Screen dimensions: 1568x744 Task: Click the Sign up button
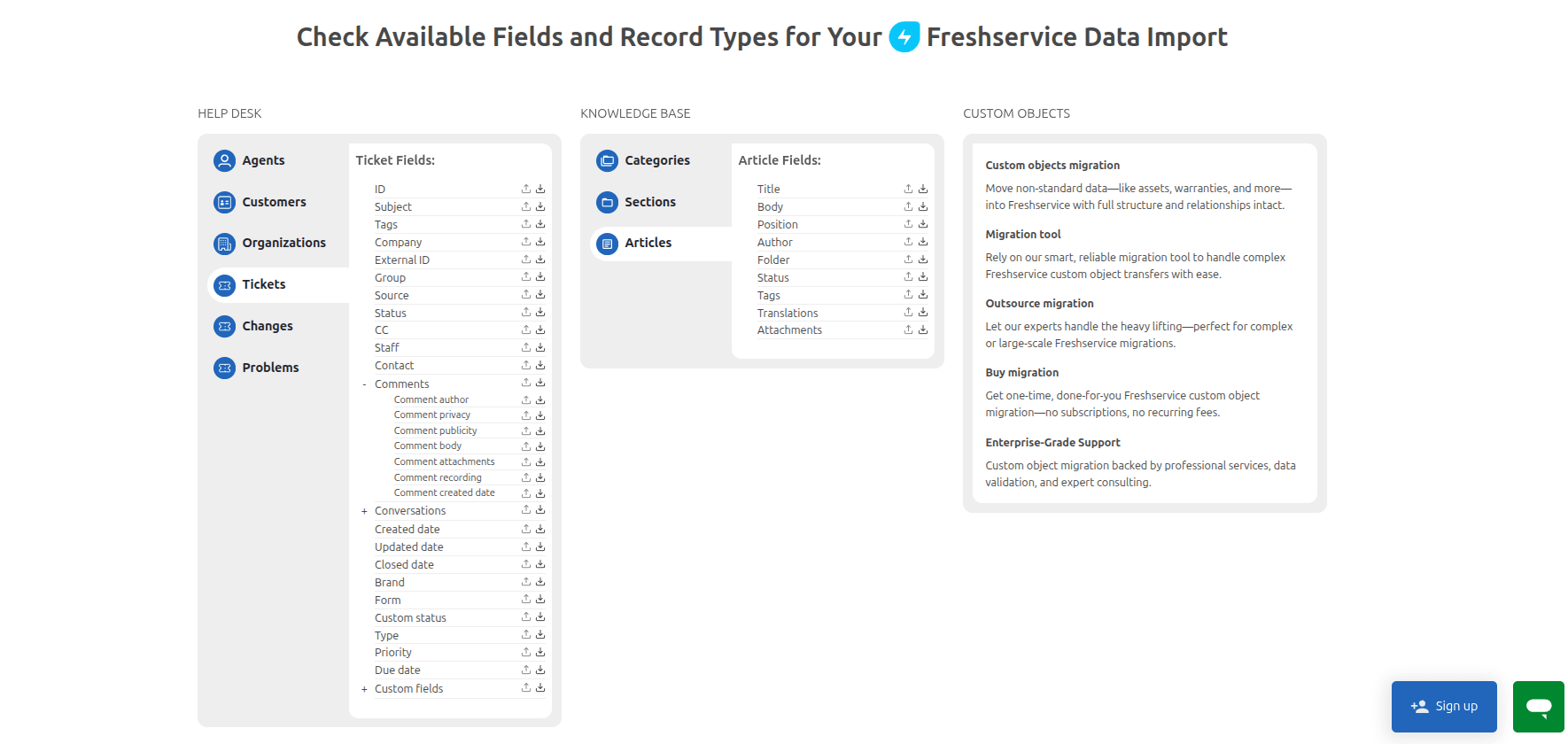[x=1444, y=706]
